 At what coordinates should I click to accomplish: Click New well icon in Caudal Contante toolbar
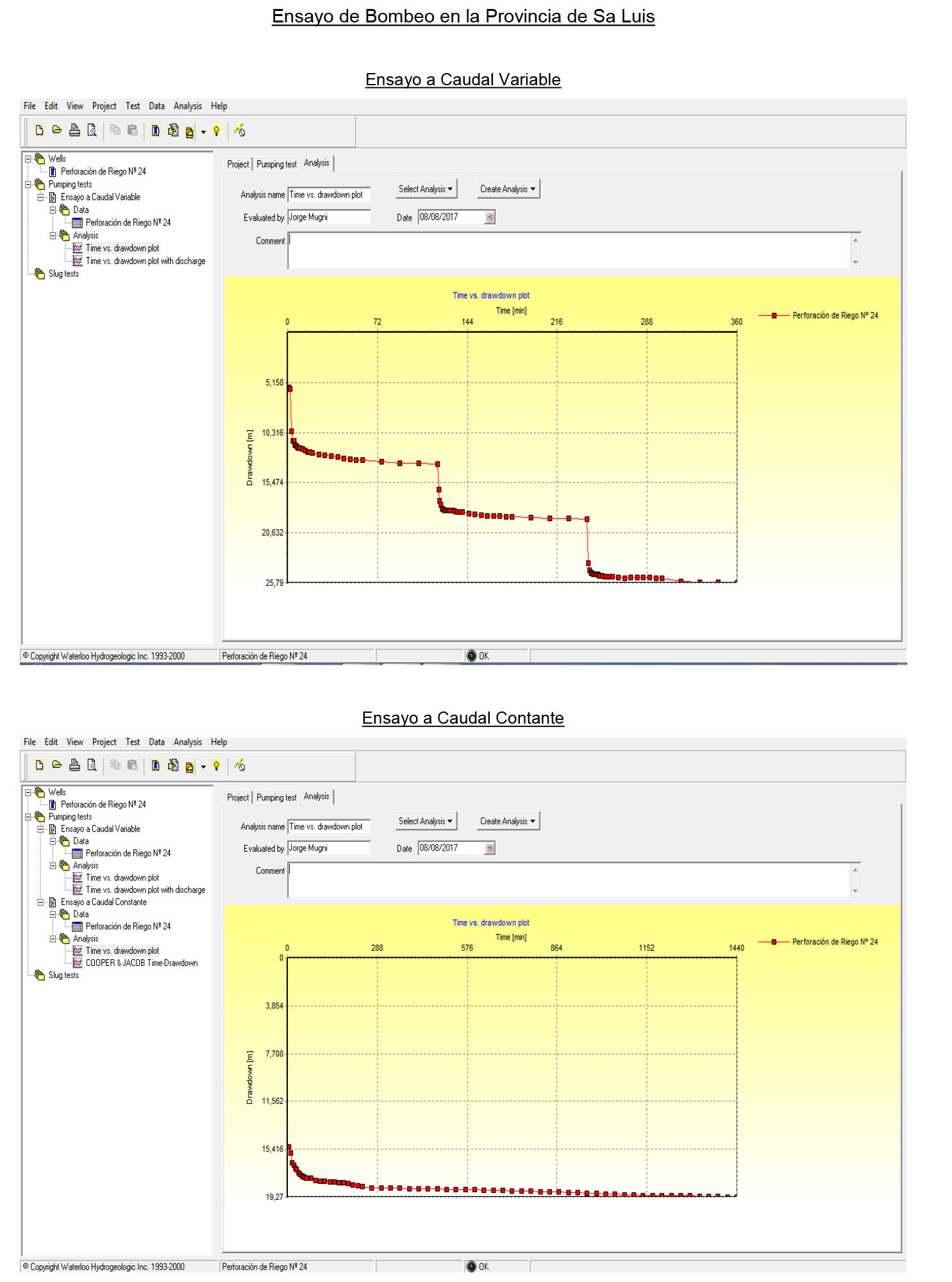tap(156, 765)
